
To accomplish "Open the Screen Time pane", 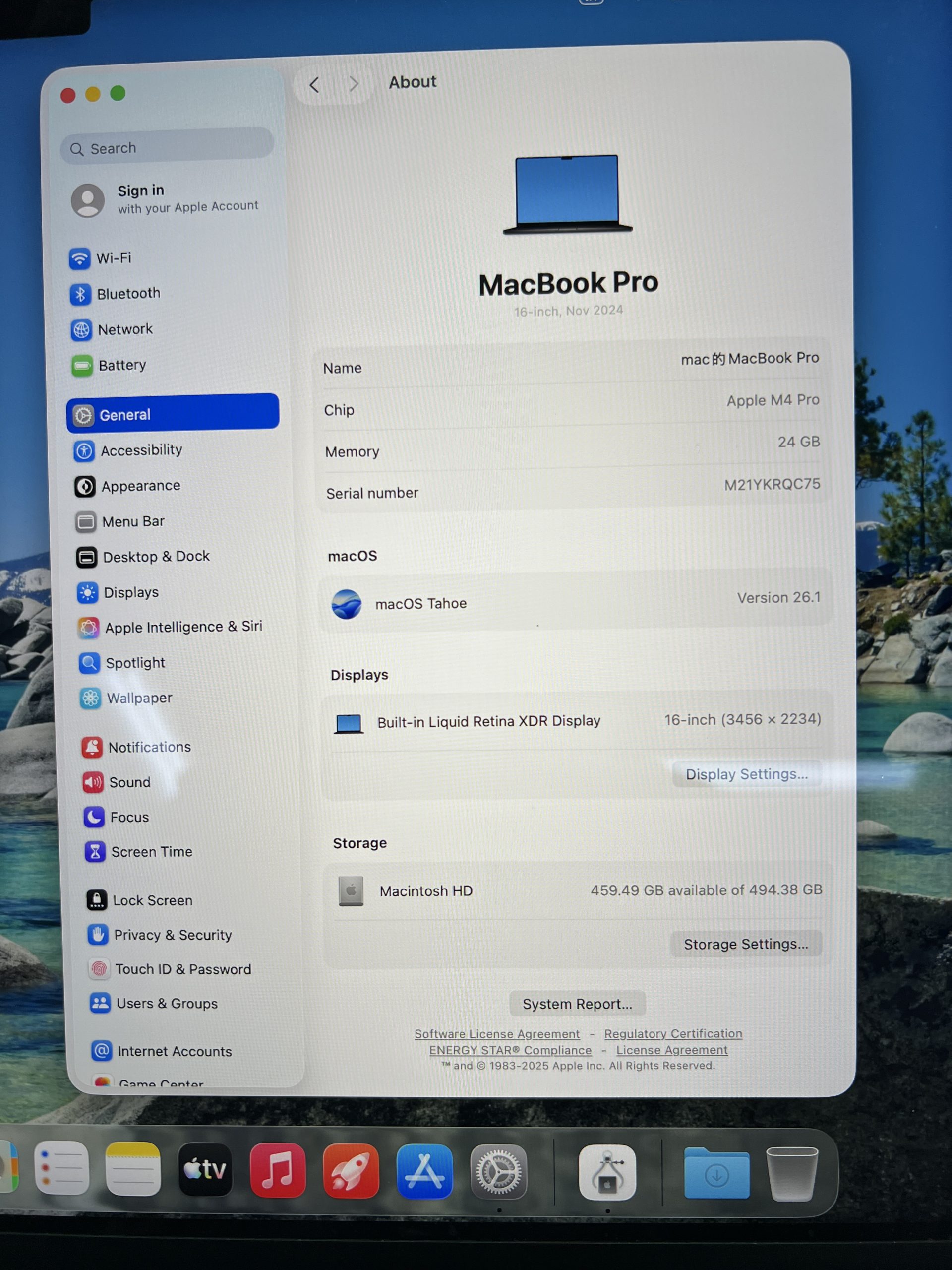I will pos(152,851).
